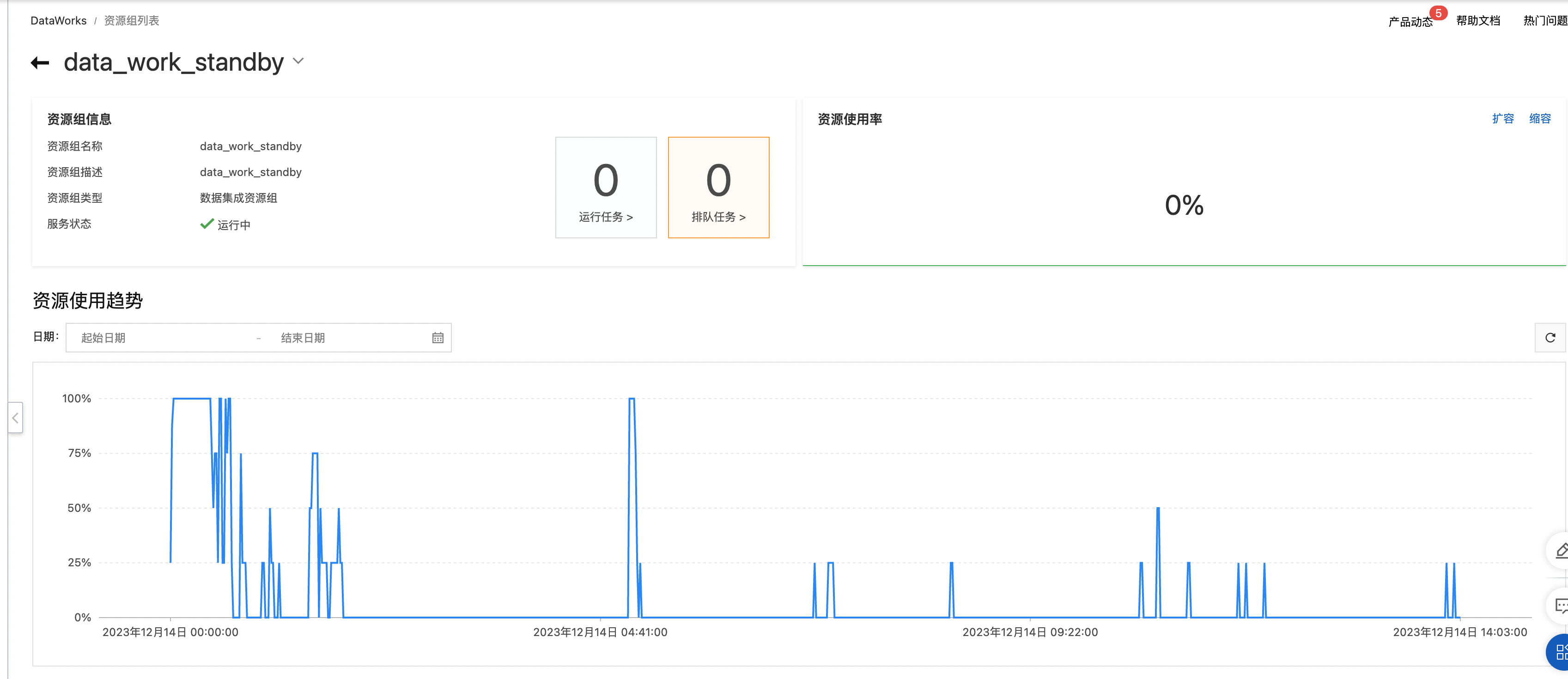This screenshot has width=1568, height=679.
Task: Click the 资源组名称 label
Action: click(75, 146)
